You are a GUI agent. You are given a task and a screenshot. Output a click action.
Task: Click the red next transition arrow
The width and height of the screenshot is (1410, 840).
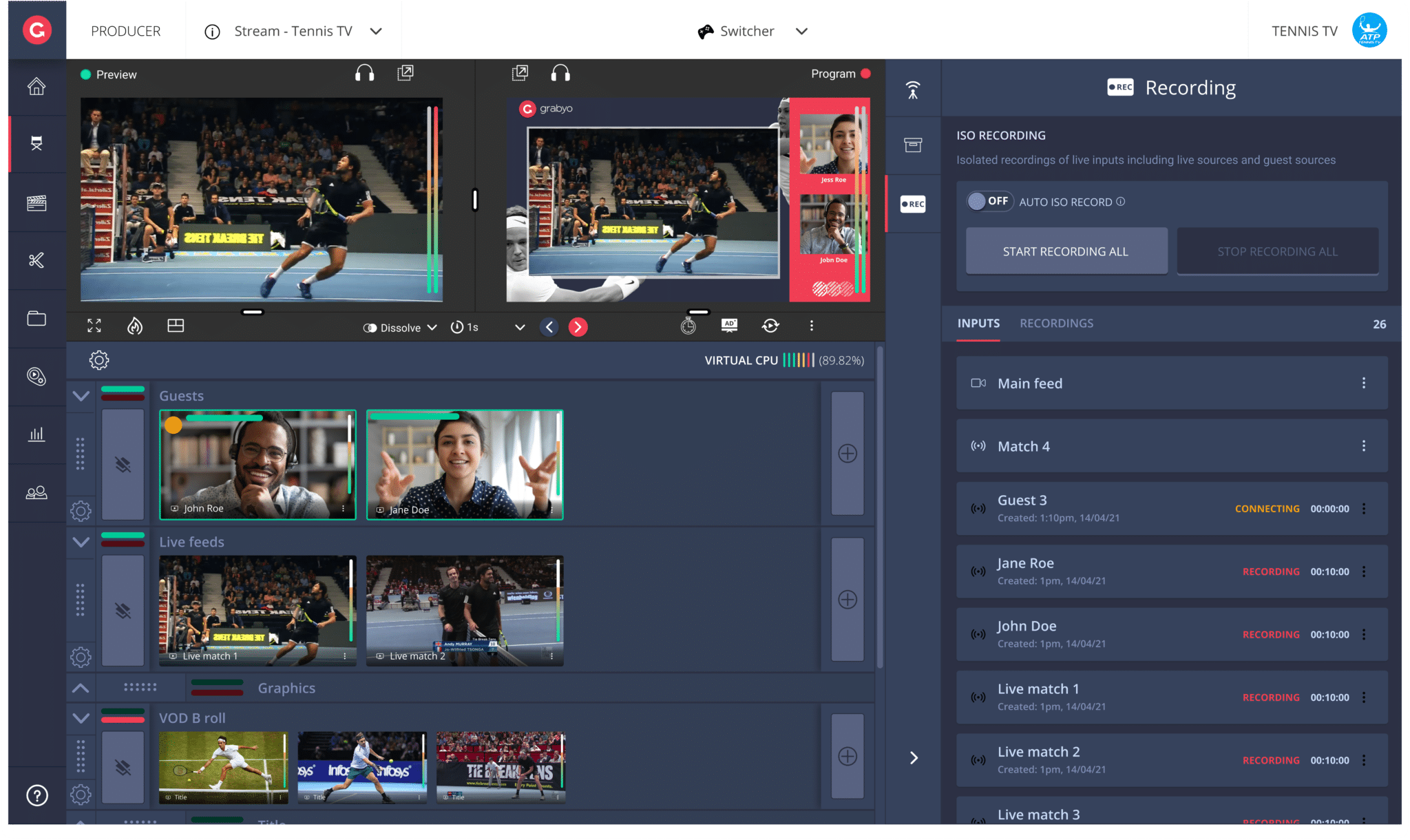click(x=578, y=327)
